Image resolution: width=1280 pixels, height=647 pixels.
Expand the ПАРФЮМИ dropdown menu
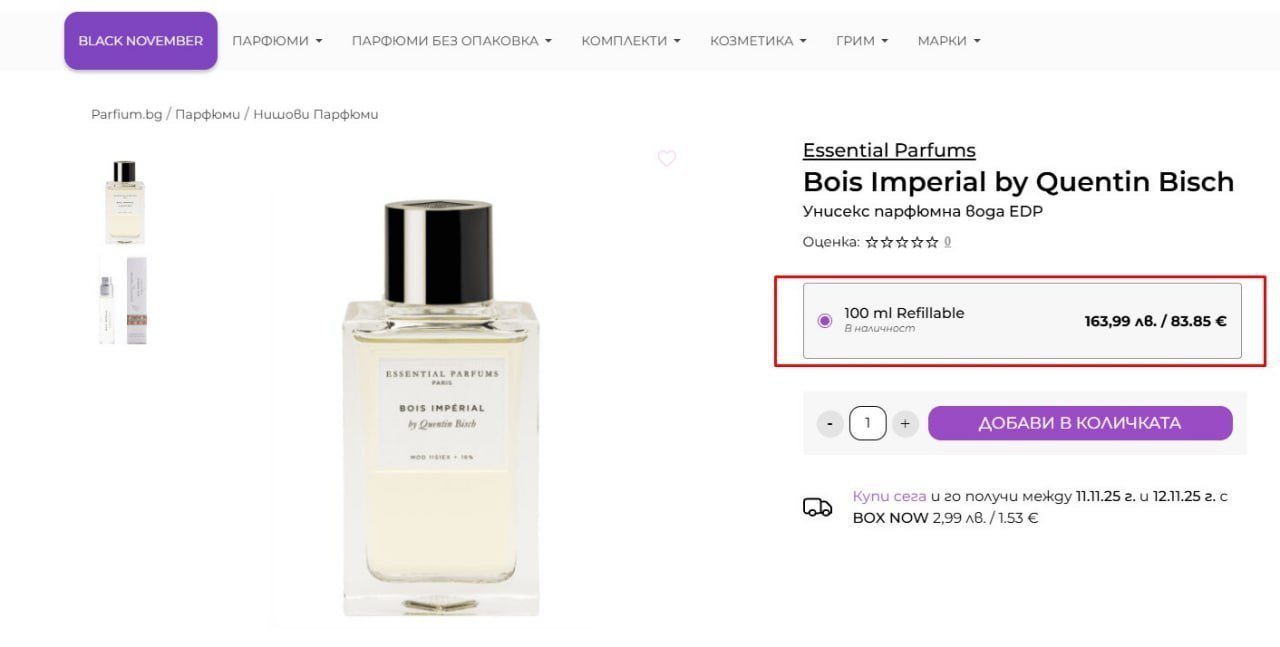pos(277,41)
